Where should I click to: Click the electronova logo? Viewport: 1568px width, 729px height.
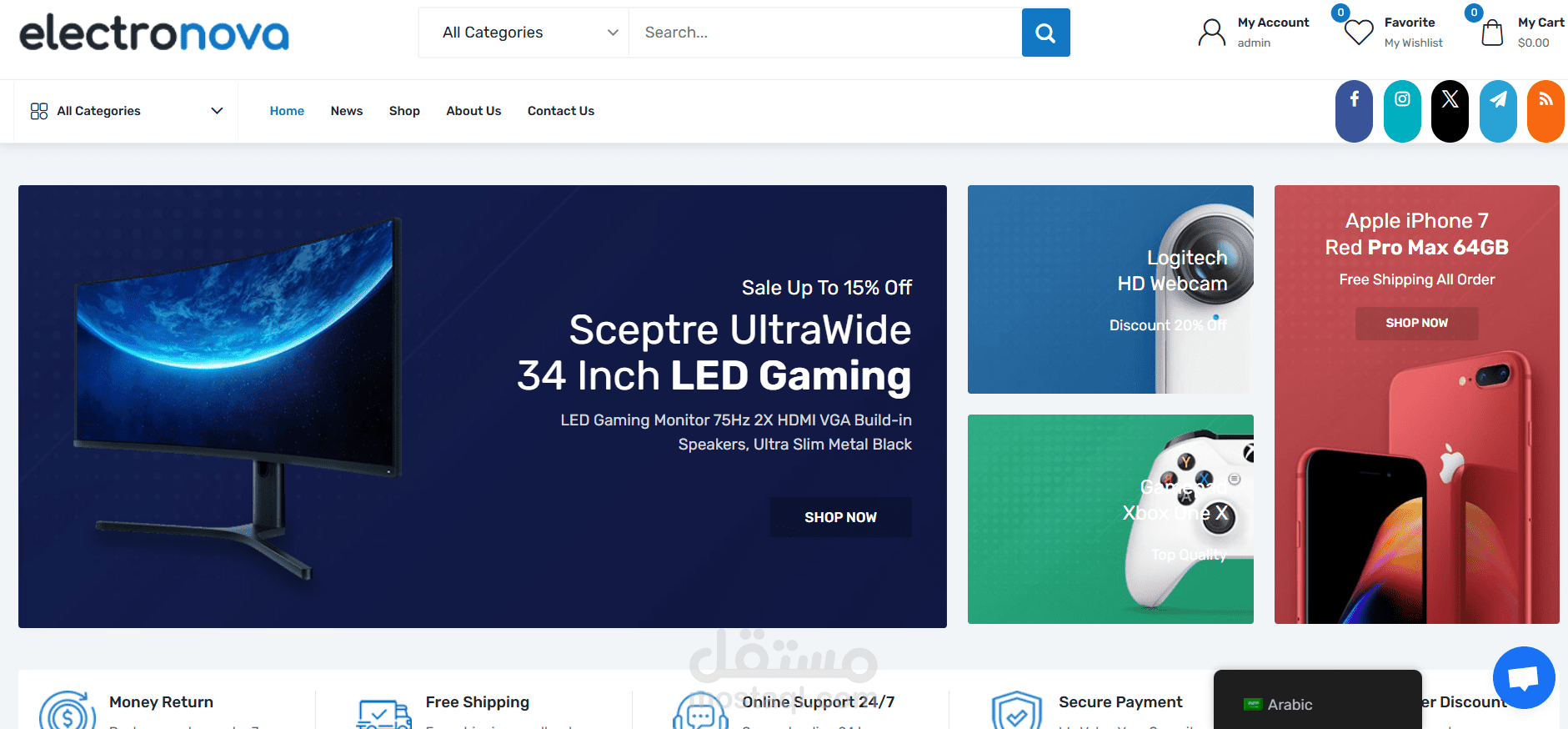tap(154, 33)
